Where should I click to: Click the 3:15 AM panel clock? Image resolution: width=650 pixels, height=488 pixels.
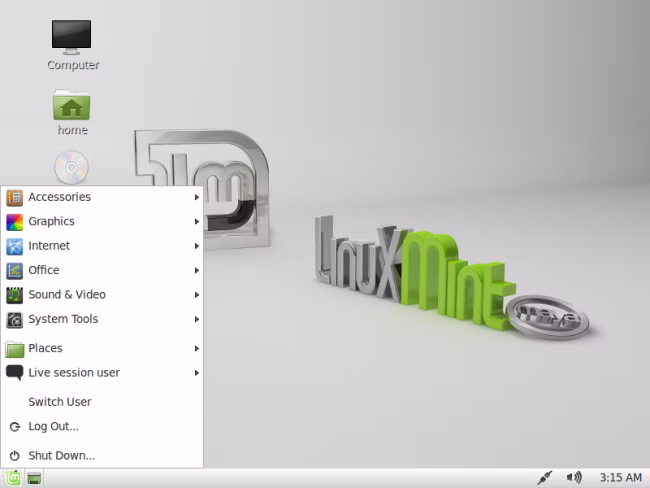621,478
